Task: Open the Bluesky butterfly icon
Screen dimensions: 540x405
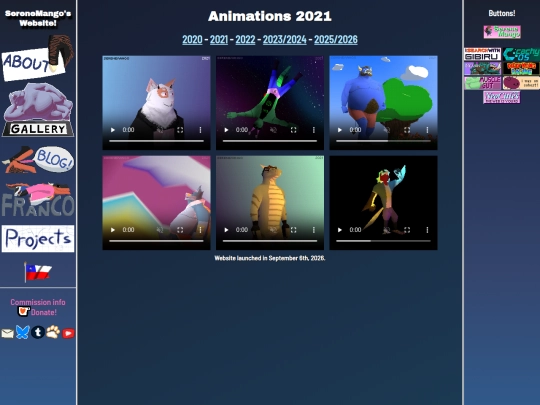Action: coord(22,332)
